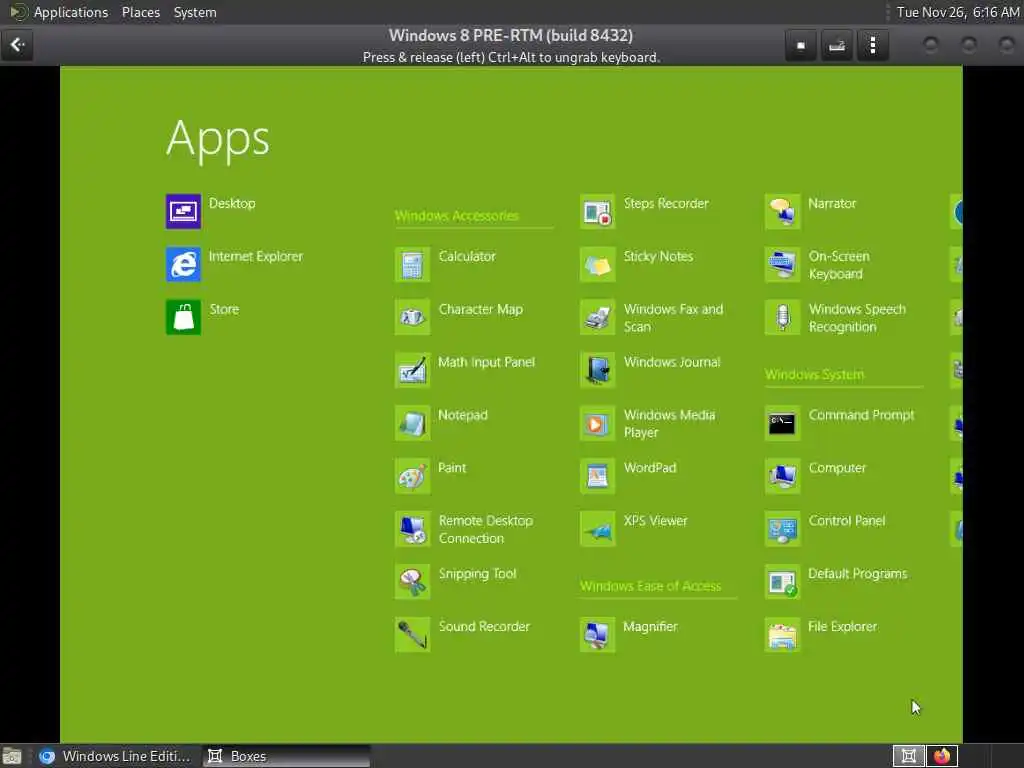Open the Windows Media Player icon
The width and height of the screenshot is (1024, 768).
[597, 423]
